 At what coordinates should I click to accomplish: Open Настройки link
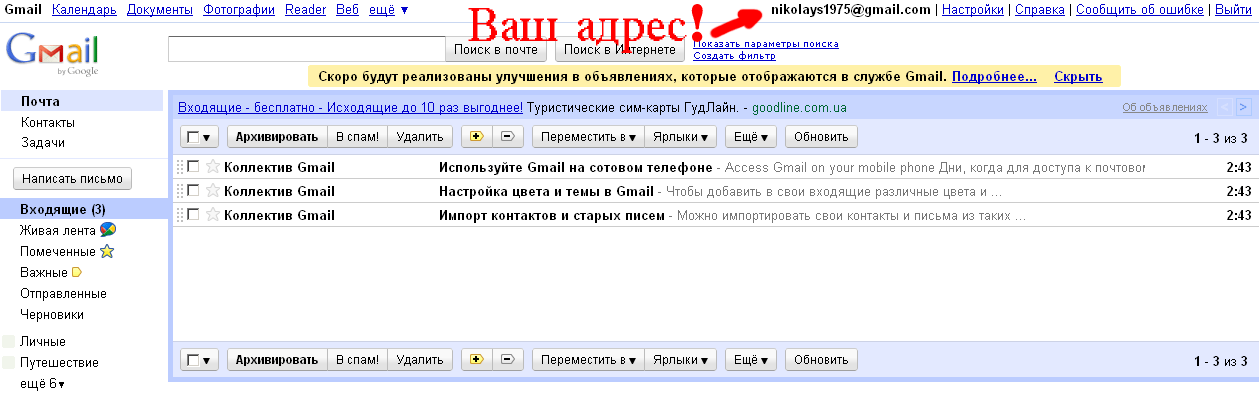(x=973, y=9)
